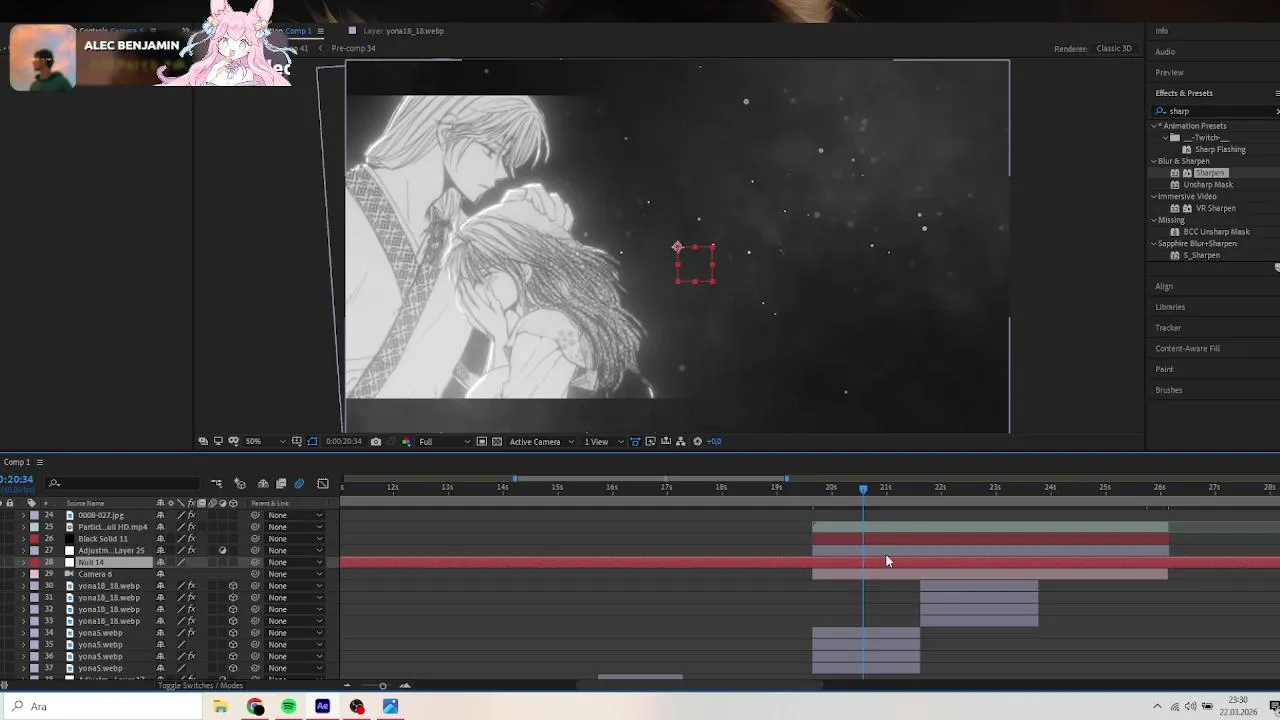Open the parent dropdown for Null 14
This screenshot has height=720, width=1280.
coord(295,562)
